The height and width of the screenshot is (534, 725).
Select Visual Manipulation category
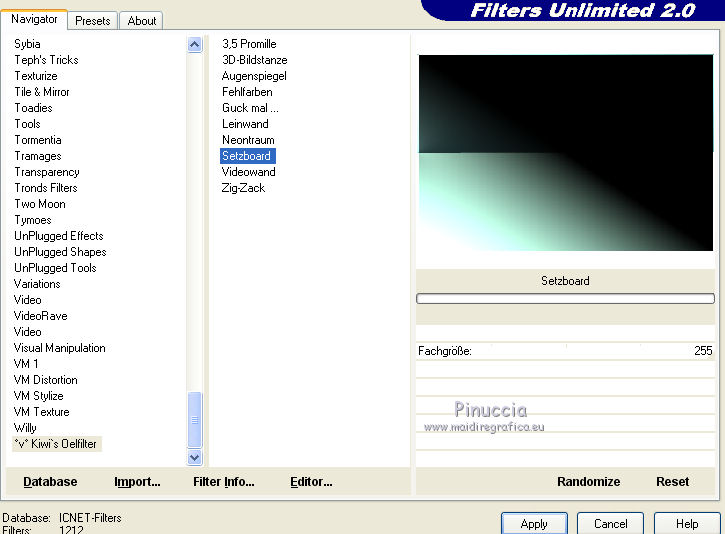click(x=60, y=348)
